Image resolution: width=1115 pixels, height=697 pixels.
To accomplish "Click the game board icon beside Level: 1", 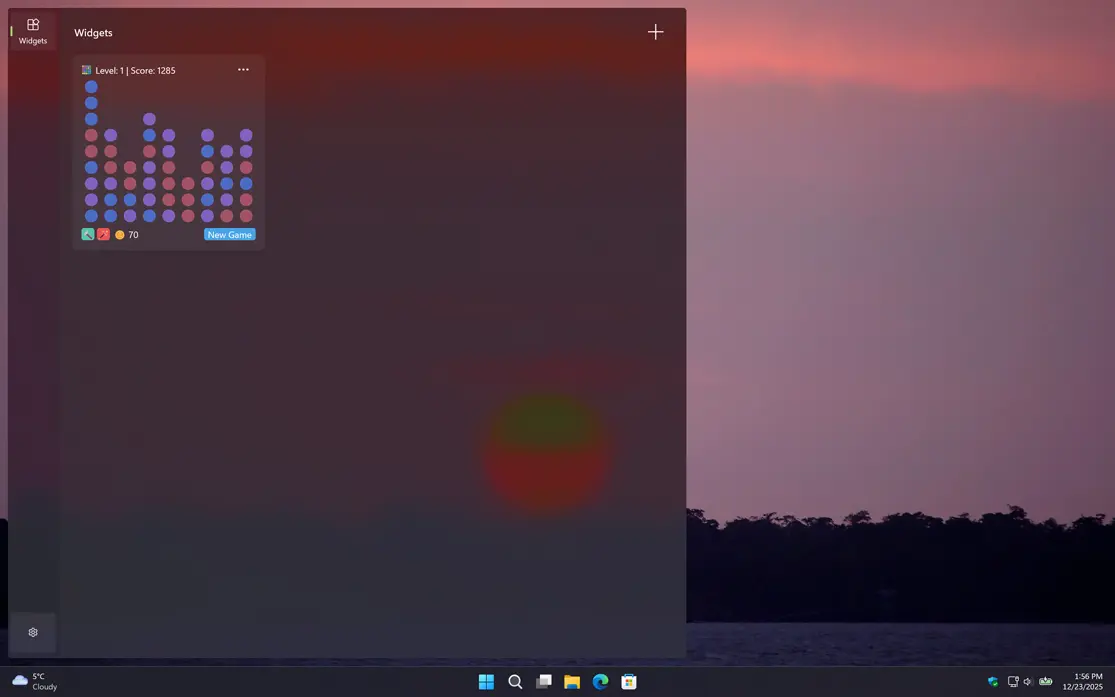I will 87,70.
